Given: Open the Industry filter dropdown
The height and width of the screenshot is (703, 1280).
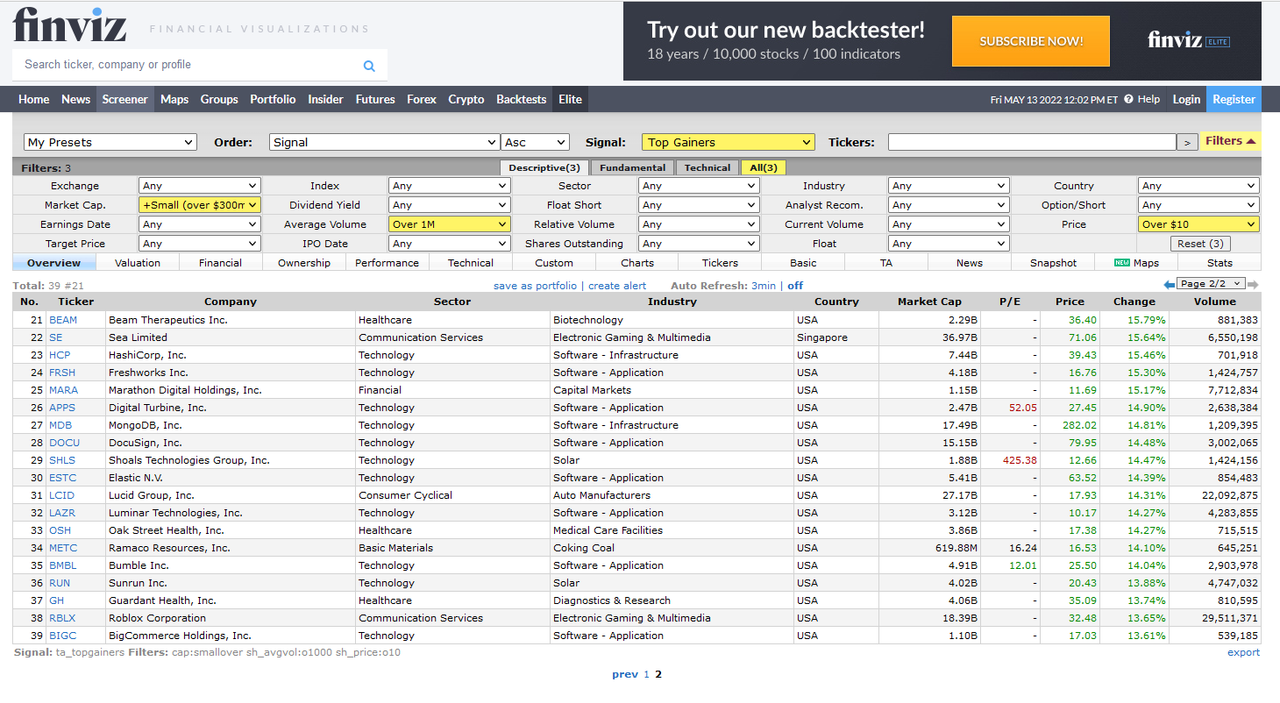Looking at the screenshot, I should [948, 186].
